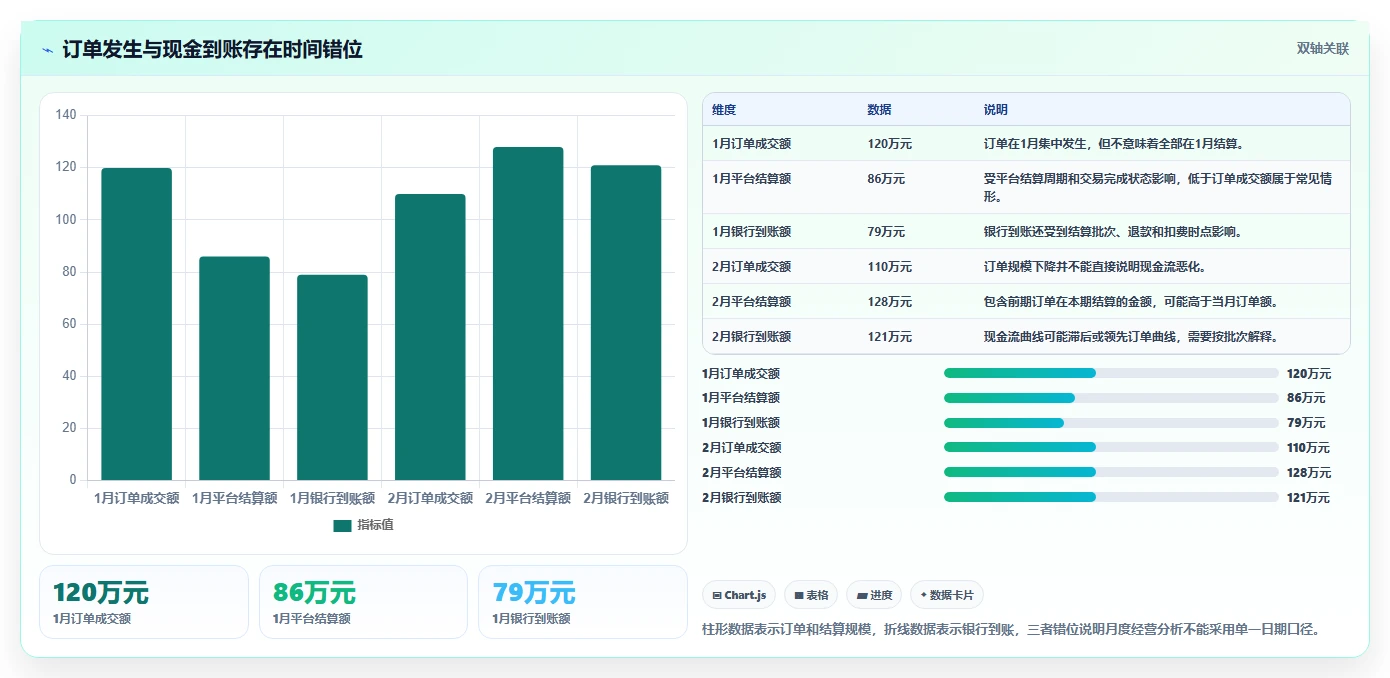Click the lightning icon beside the title
Viewport: 1390px width, 678px height.
click(47, 50)
